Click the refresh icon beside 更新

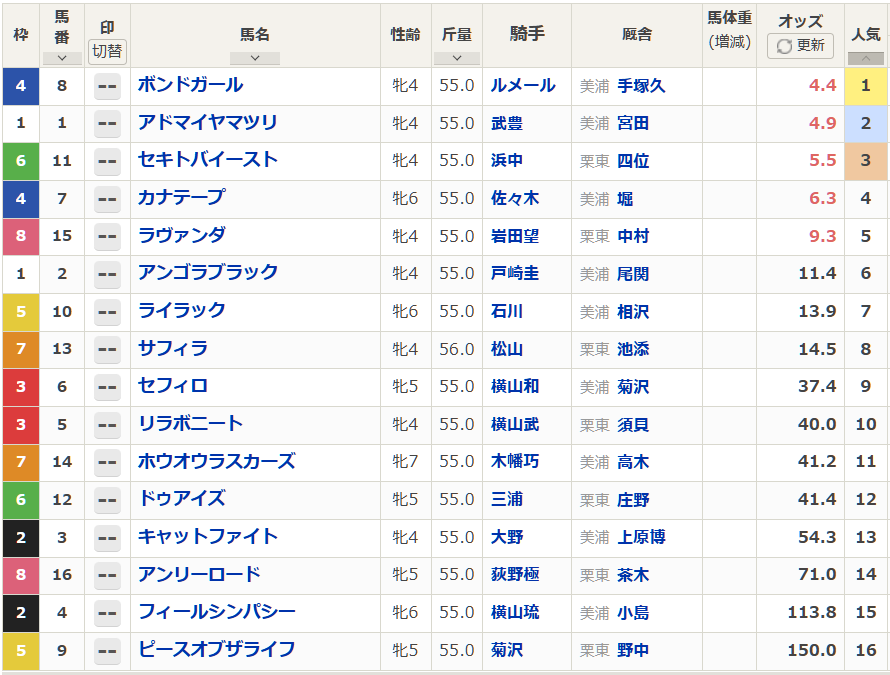[784, 46]
